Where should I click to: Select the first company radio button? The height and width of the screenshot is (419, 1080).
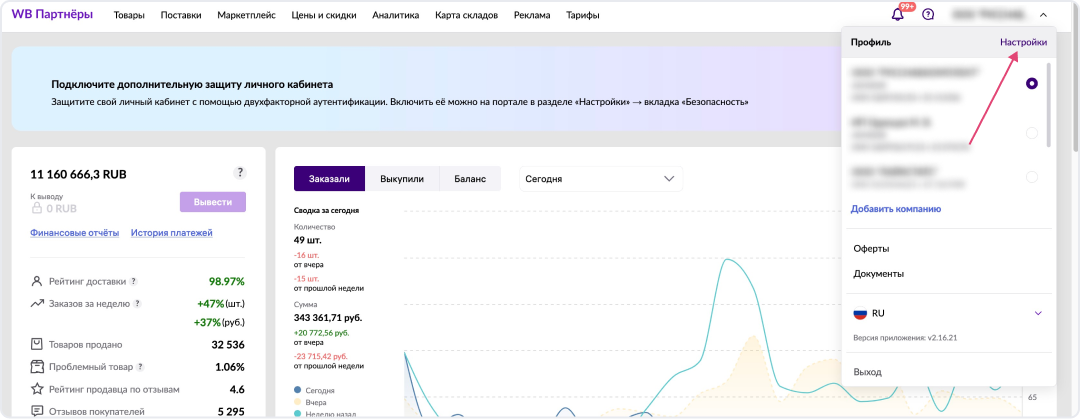[1032, 84]
